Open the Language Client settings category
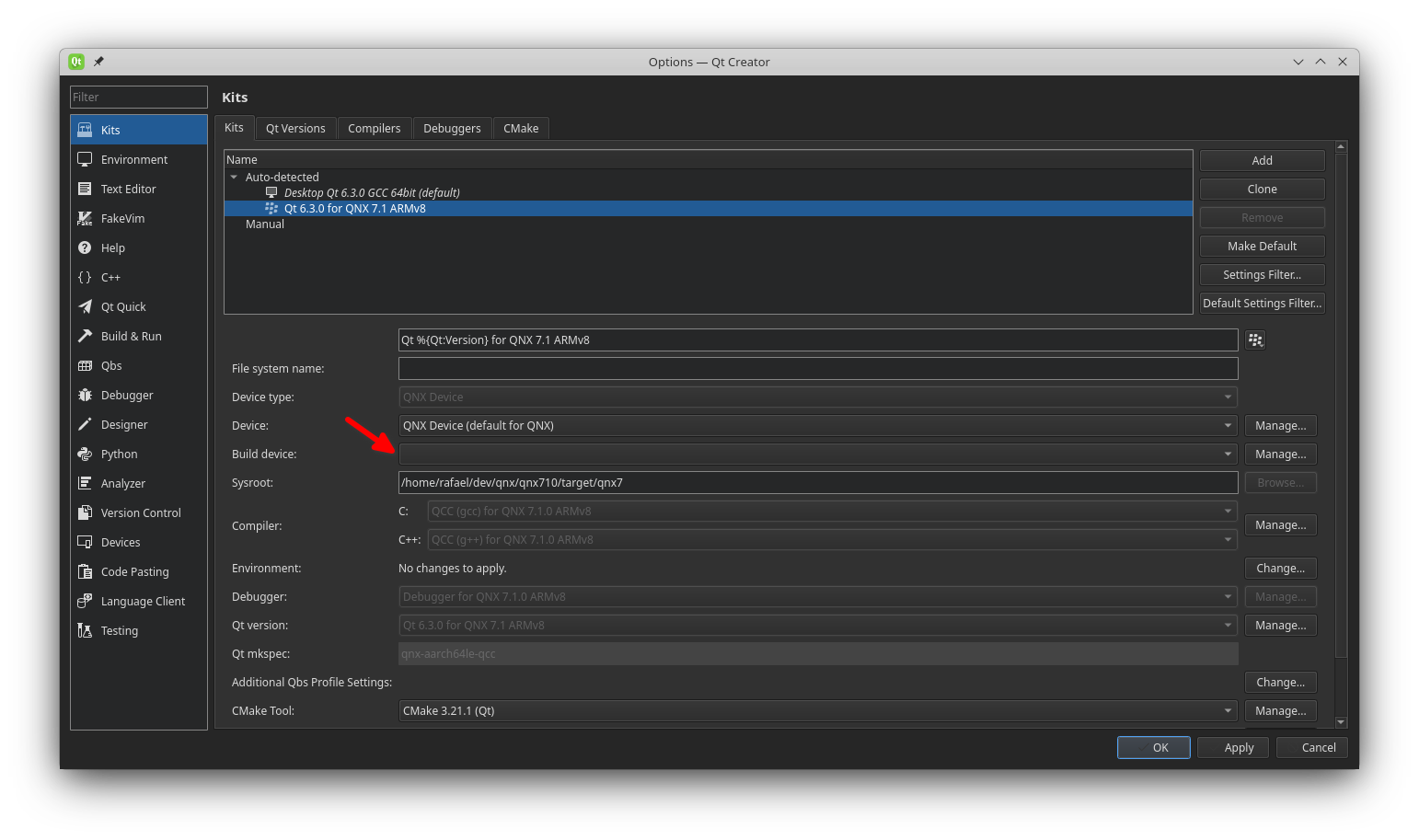The height and width of the screenshot is (840, 1419). 139,601
